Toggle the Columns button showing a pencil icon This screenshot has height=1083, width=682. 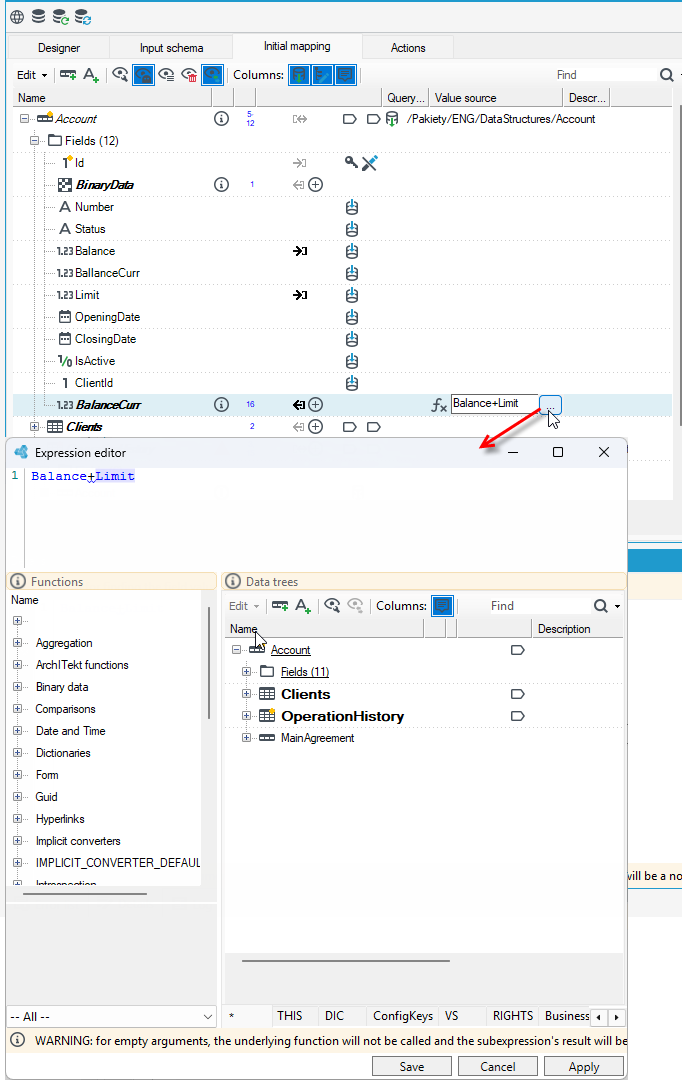(x=322, y=75)
